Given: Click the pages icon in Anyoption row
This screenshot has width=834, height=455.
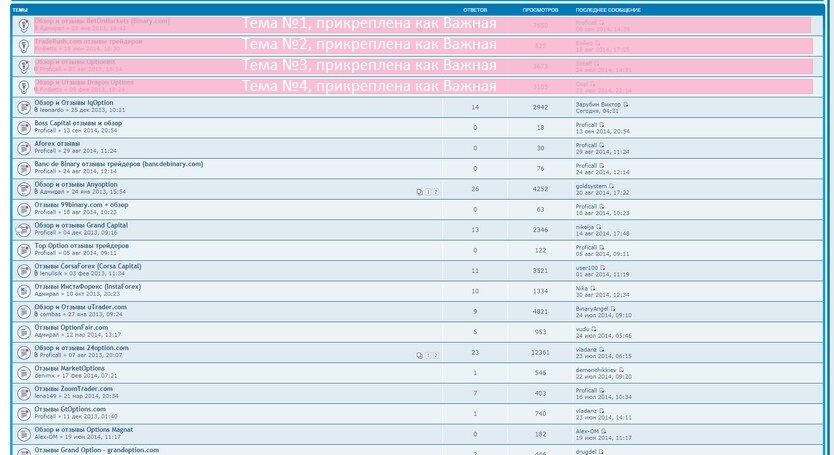Looking at the screenshot, I should [420, 191].
